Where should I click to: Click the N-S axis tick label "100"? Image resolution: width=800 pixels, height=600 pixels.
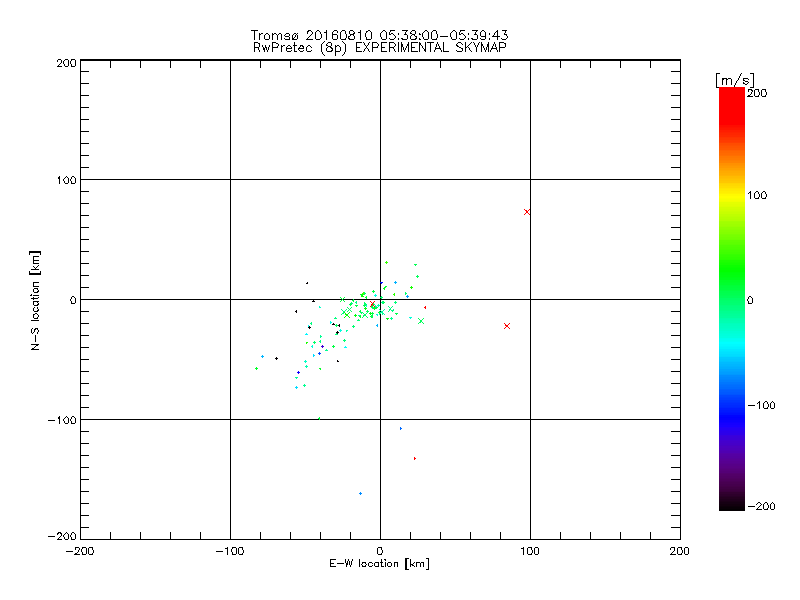pos(66,180)
